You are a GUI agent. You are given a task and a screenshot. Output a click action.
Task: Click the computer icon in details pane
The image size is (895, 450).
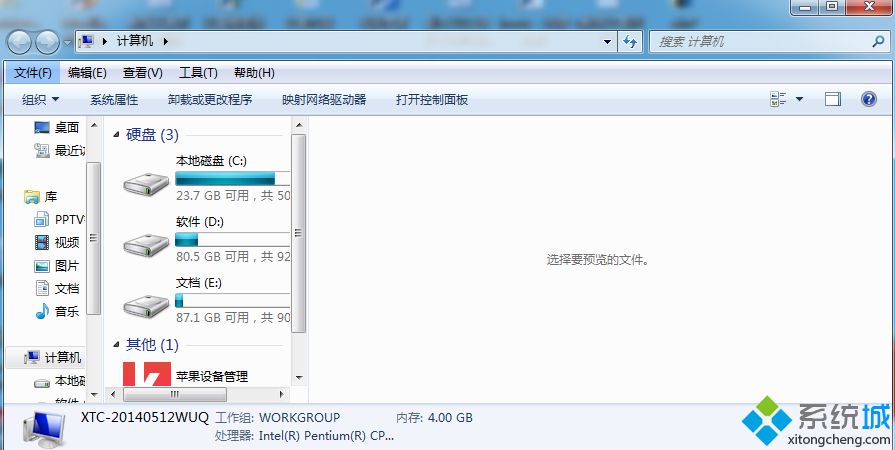tap(45, 429)
